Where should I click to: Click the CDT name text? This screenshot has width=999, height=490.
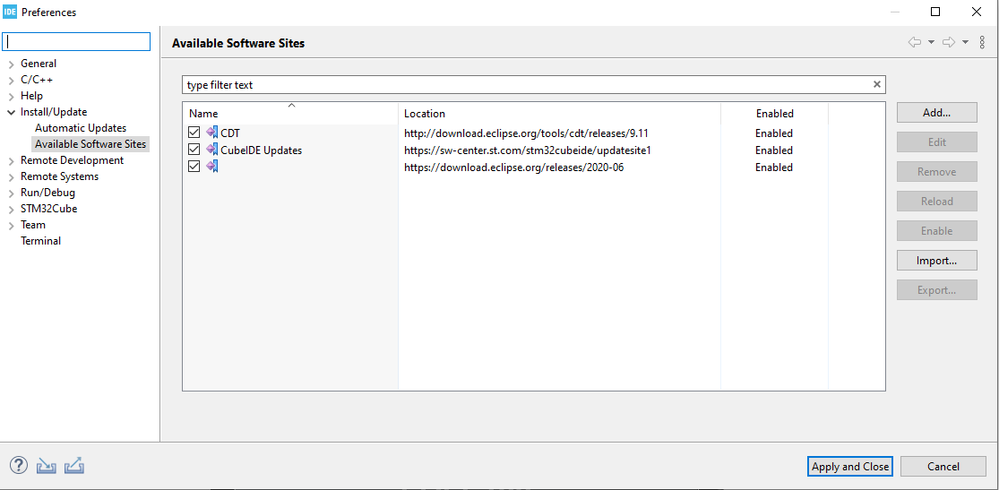230,133
